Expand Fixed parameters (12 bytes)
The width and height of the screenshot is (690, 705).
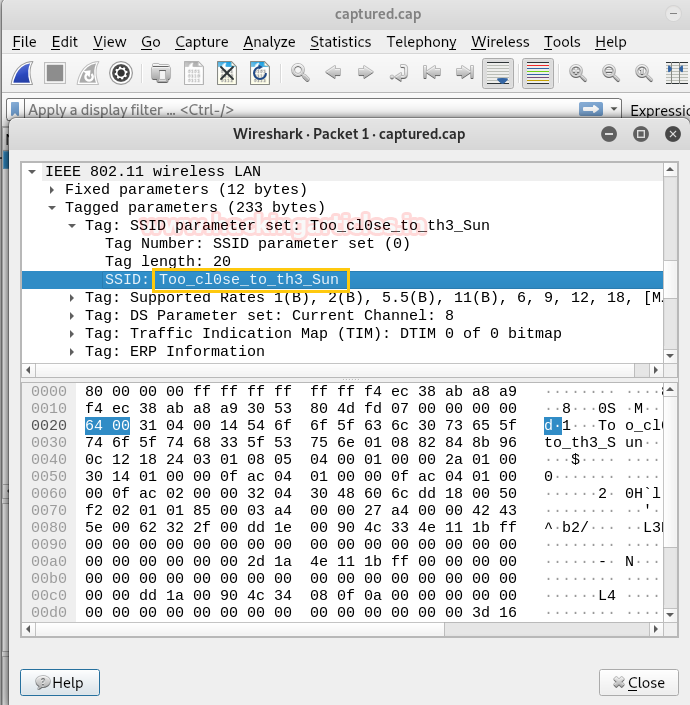pyautogui.click(x=52, y=190)
